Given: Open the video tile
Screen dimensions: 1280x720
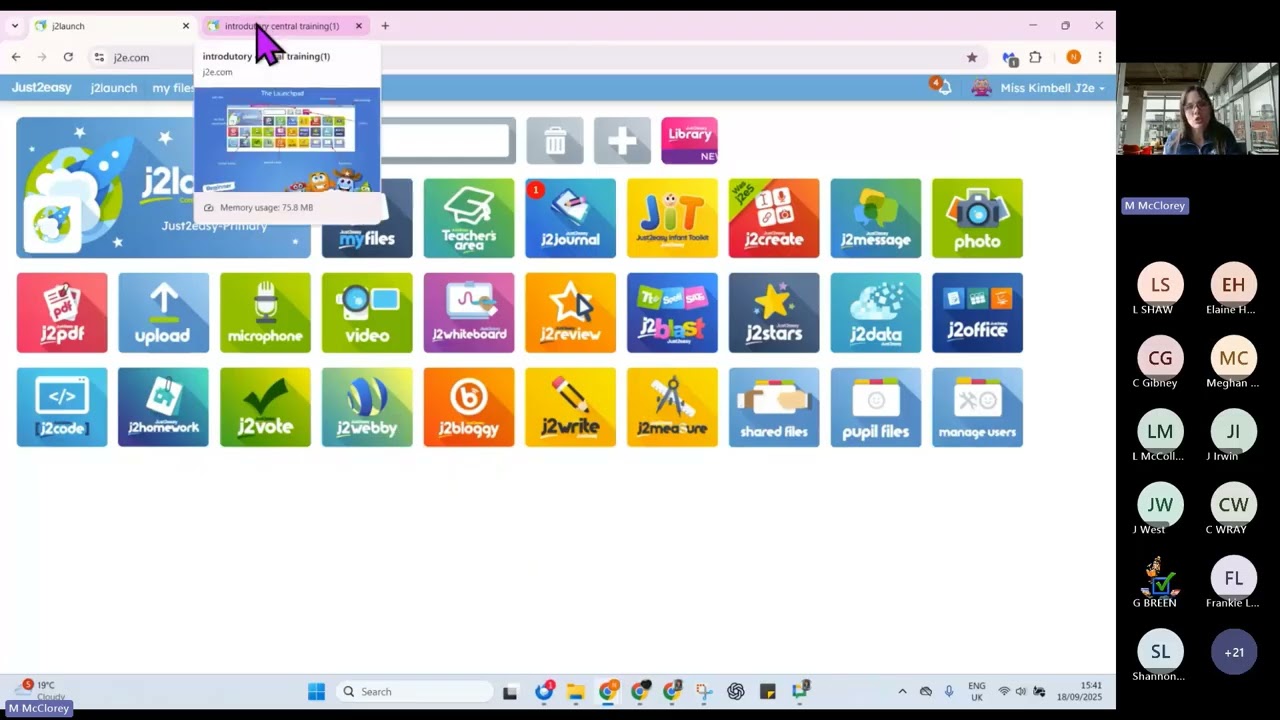Looking at the screenshot, I should (x=367, y=313).
